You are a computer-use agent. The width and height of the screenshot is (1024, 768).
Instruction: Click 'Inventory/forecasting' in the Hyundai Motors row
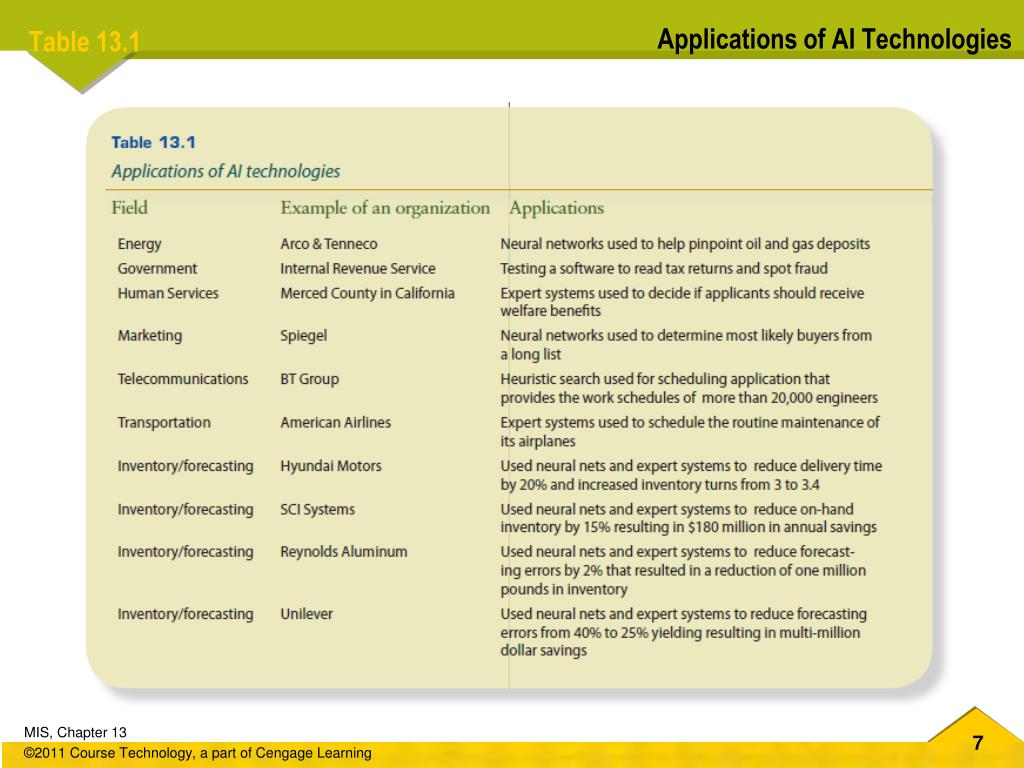[185, 466]
